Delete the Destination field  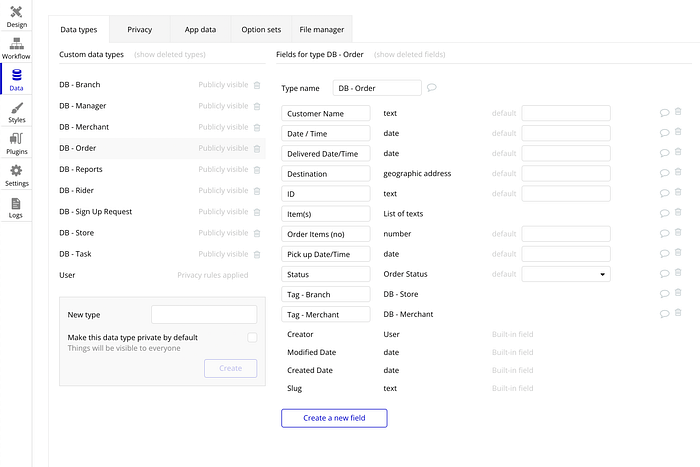pos(678,172)
